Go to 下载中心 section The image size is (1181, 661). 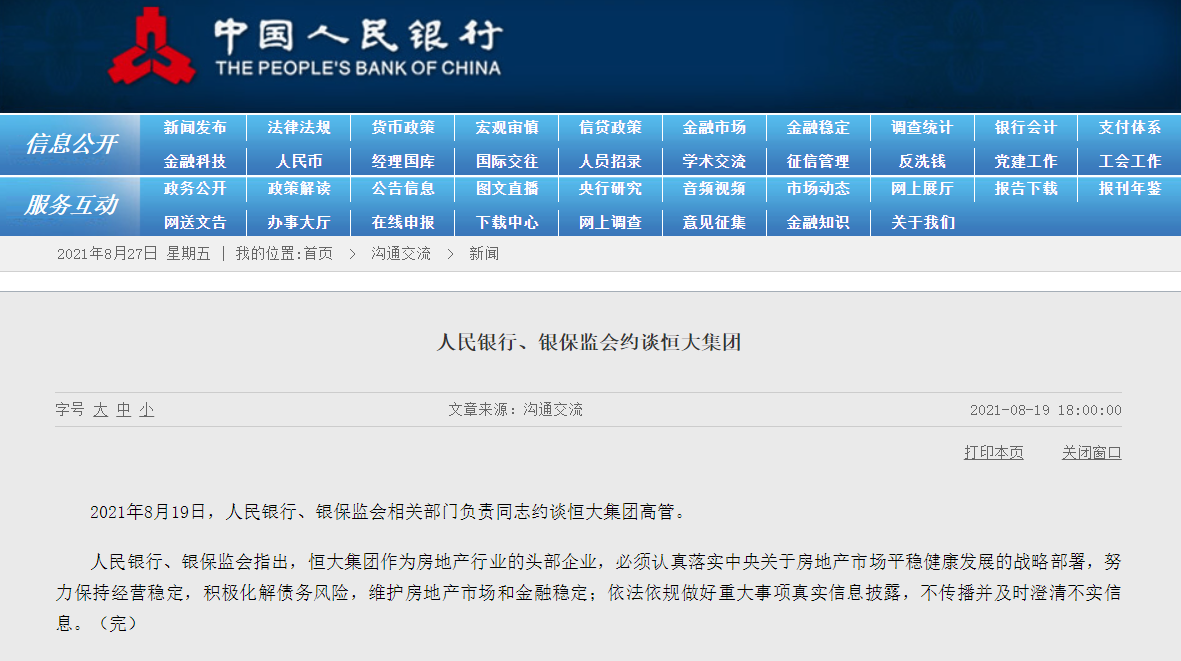[x=507, y=222]
